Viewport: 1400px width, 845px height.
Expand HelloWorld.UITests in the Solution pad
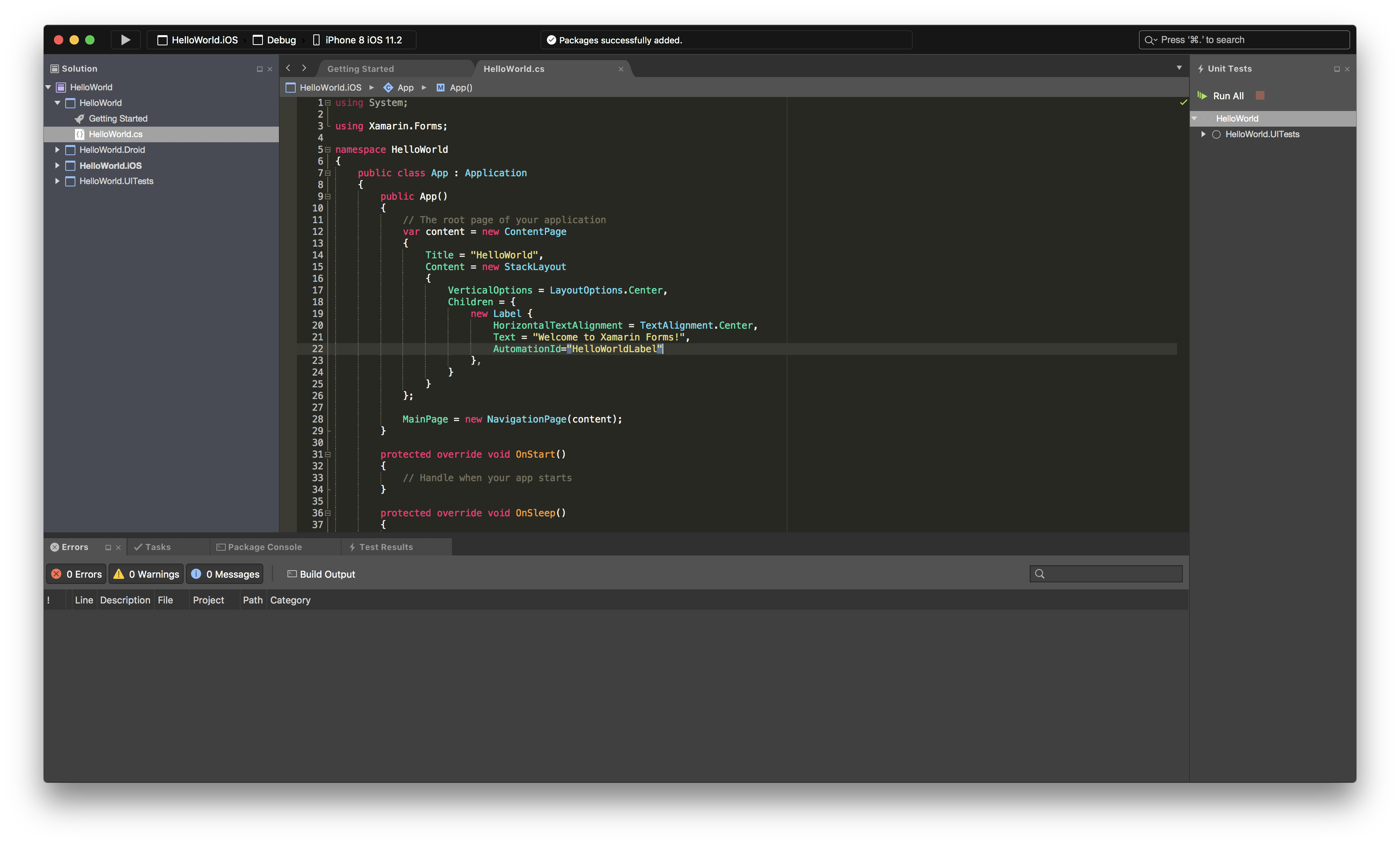click(57, 181)
